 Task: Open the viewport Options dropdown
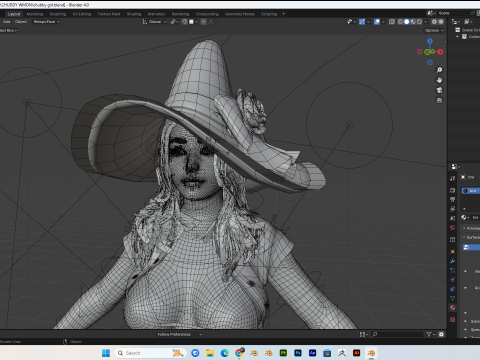pyautogui.click(x=434, y=30)
